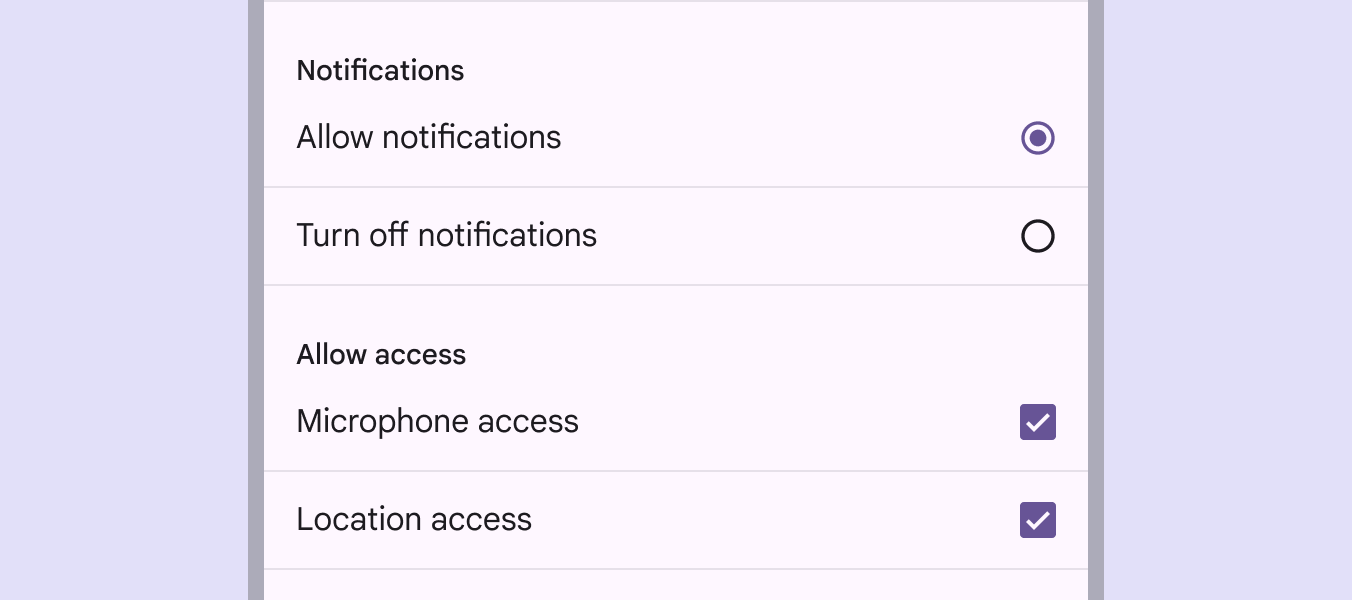This screenshot has width=1352, height=600.
Task: Toggle the Location access checkbox
Action: point(1037,520)
